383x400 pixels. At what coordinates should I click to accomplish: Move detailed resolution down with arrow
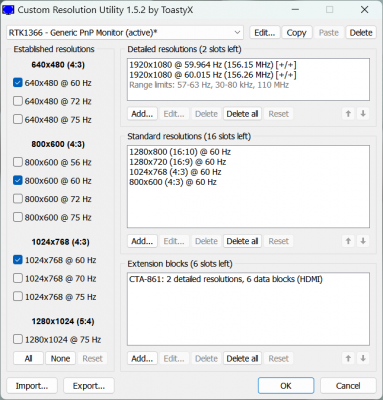point(363,114)
